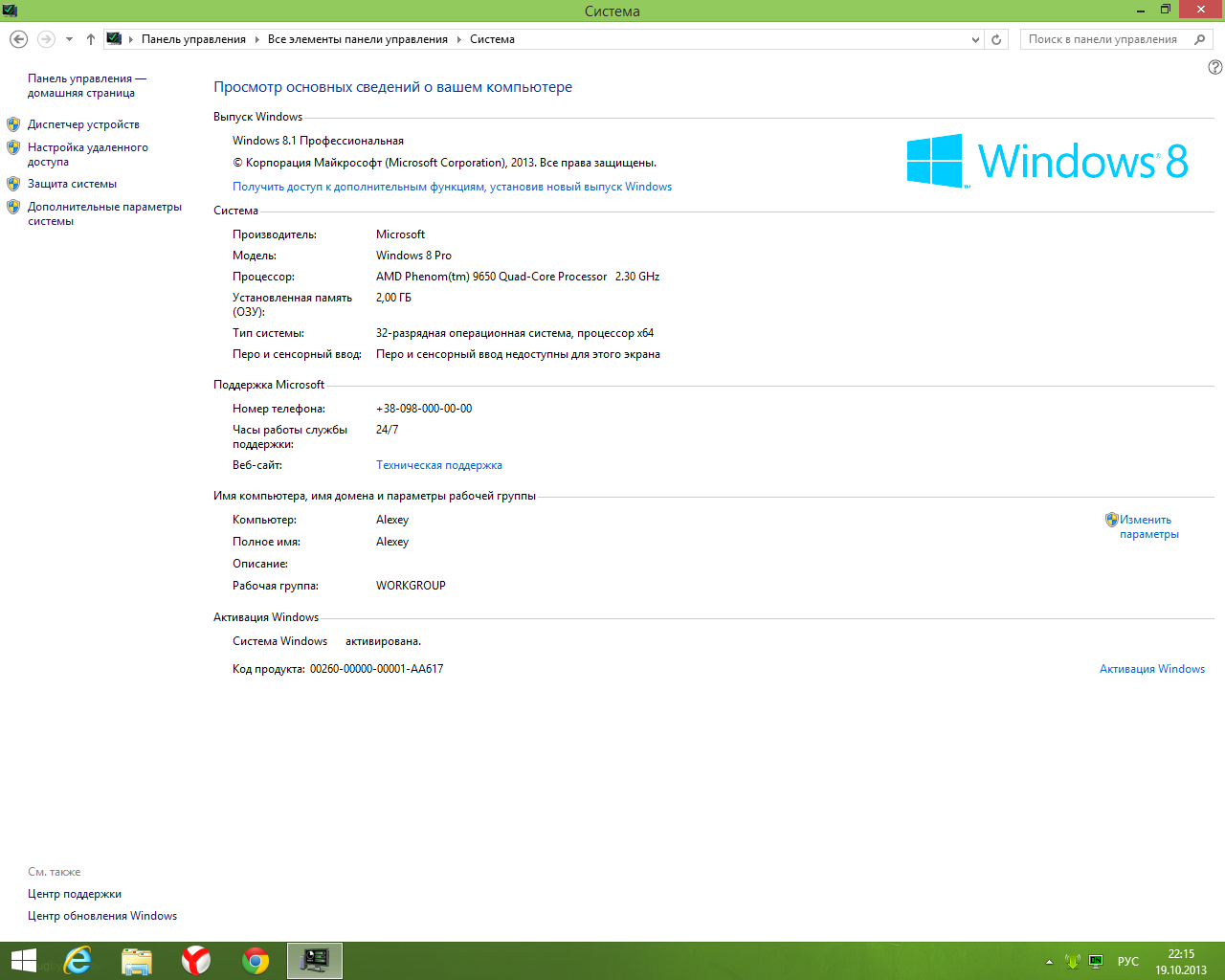Open address bar history dropdown
Screen dimensions: 1225x980
(x=975, y=39)
